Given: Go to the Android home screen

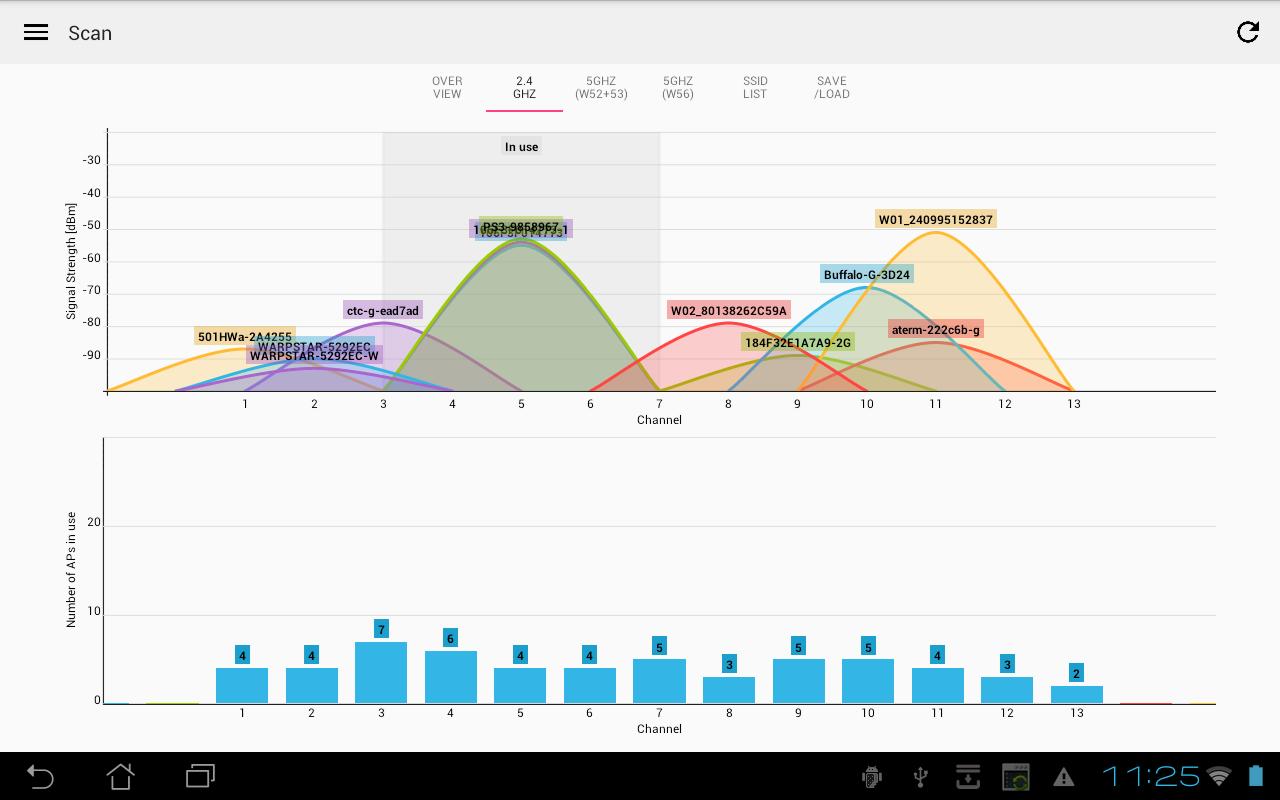Looking at the screenshot, I should coord(120,776).
